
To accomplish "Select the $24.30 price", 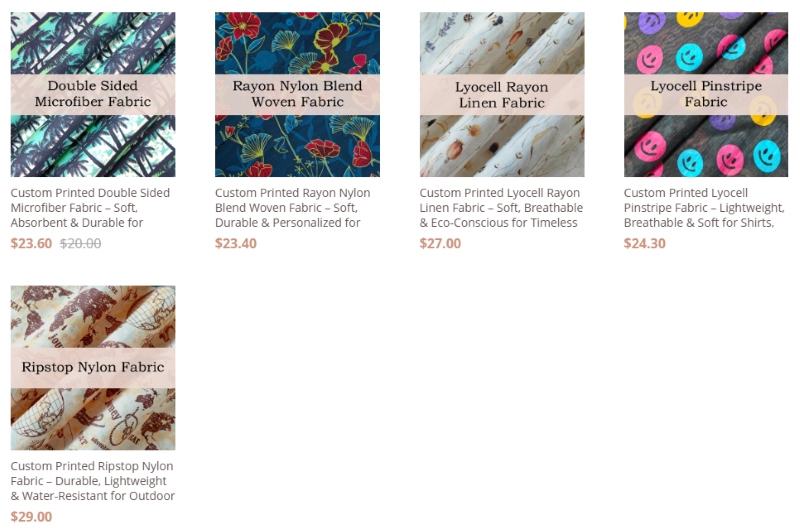I will click(644, 243).
